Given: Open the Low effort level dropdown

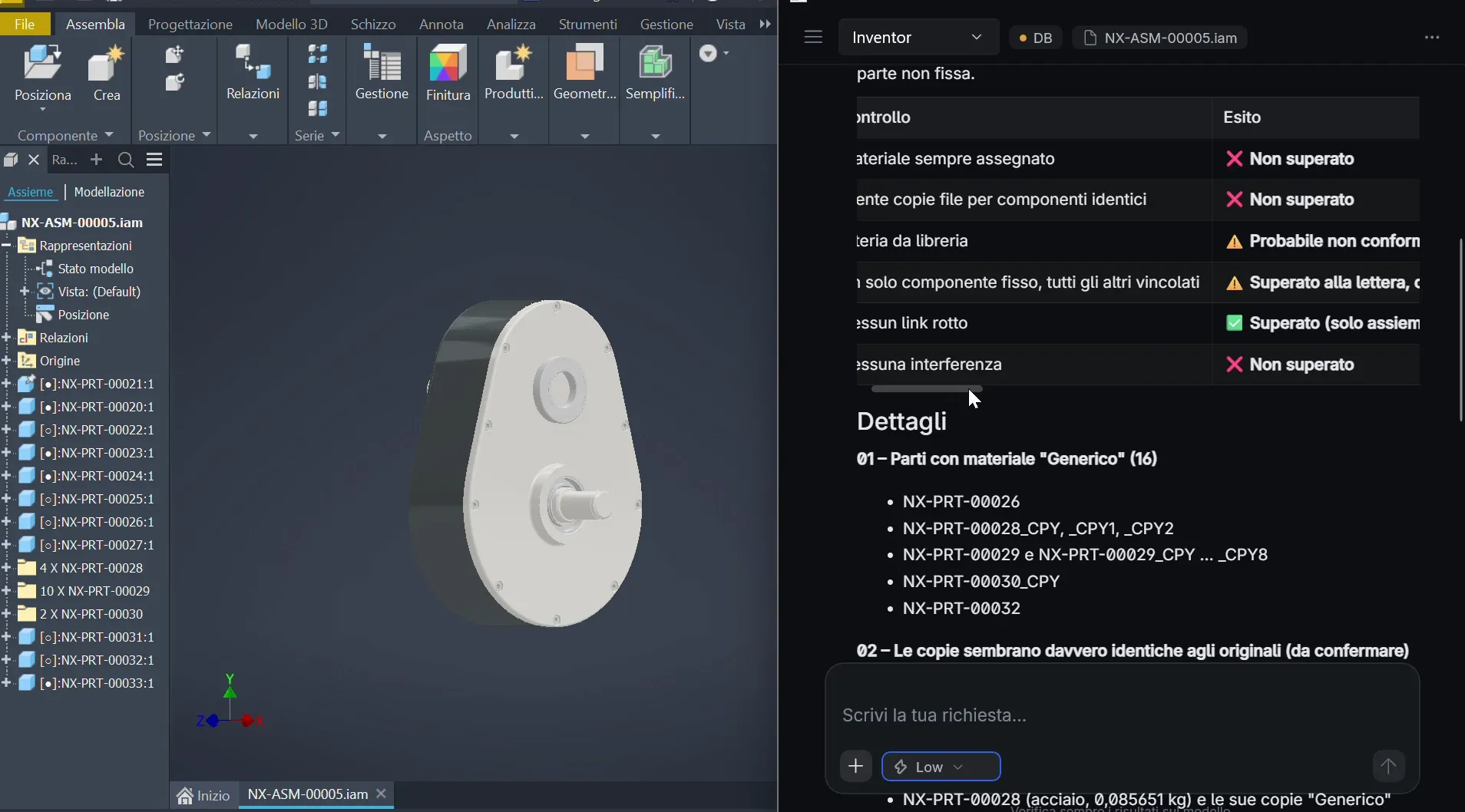Looking at the screenshot, I should pos(941,766).
